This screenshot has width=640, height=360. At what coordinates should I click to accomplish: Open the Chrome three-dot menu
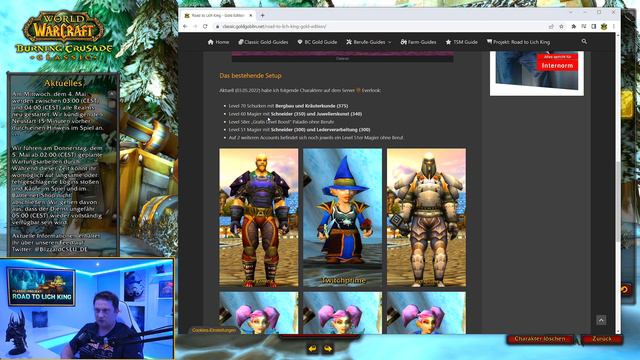point(613,26)
